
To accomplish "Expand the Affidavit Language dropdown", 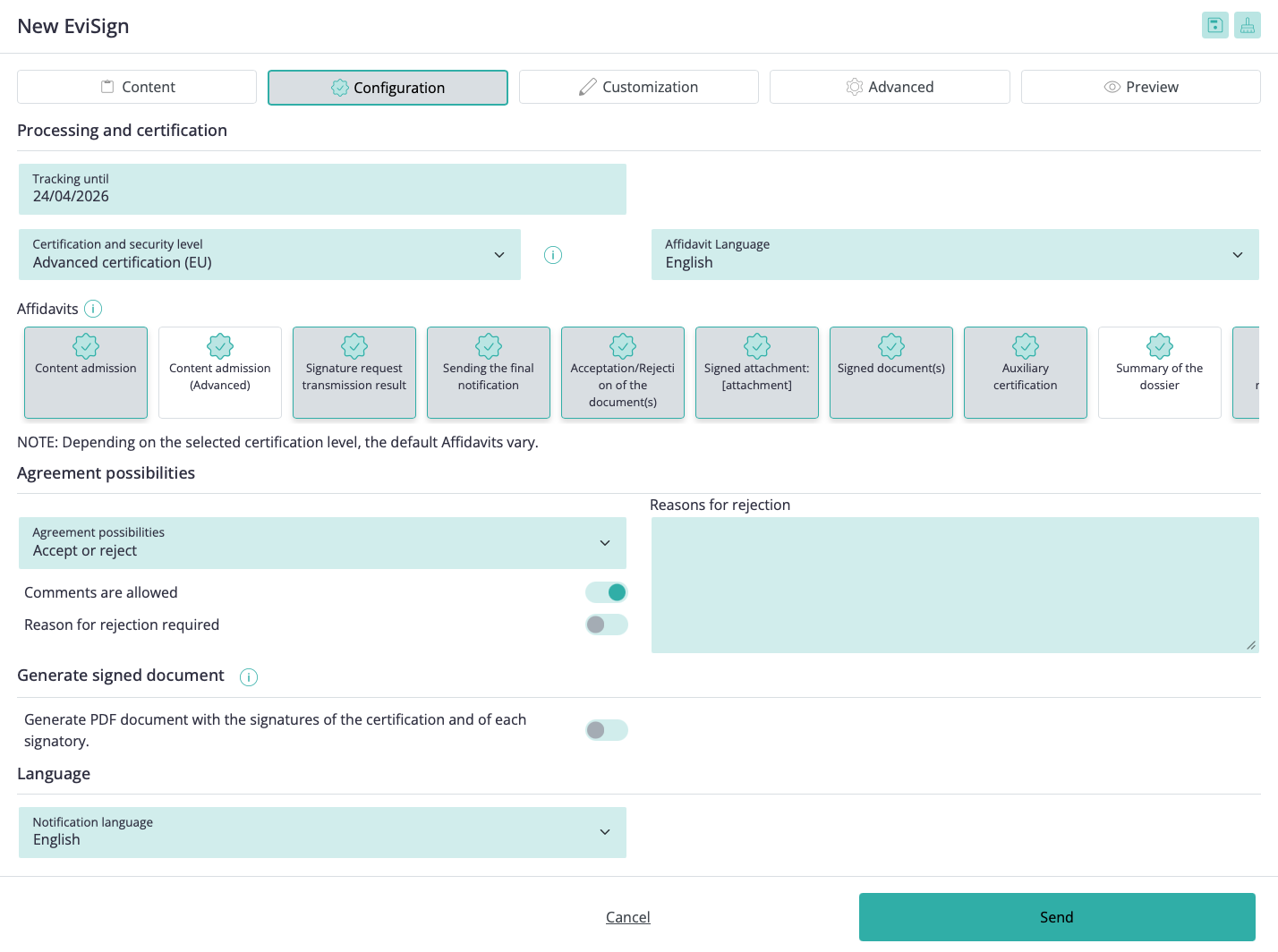I will coord(955,254).
